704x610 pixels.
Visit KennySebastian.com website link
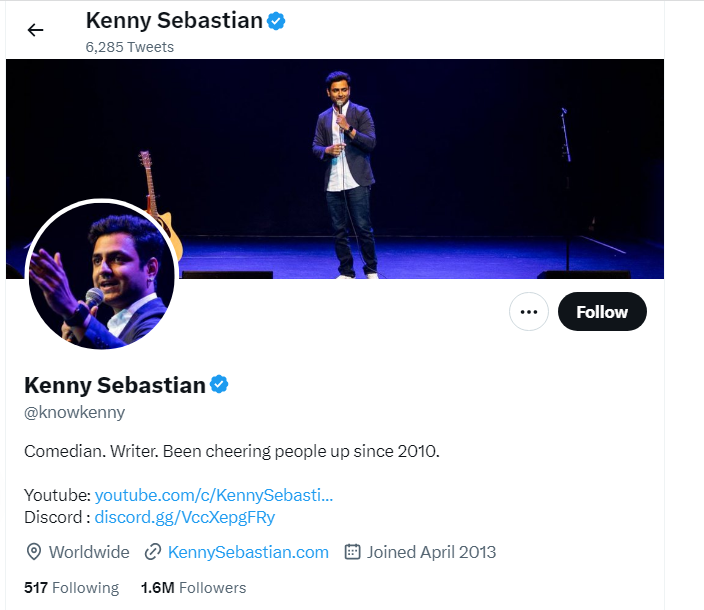248,552
